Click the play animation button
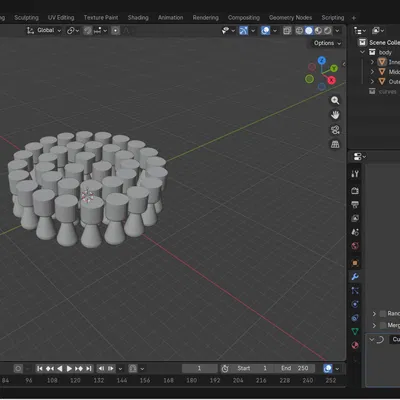 tap(69, 368)
